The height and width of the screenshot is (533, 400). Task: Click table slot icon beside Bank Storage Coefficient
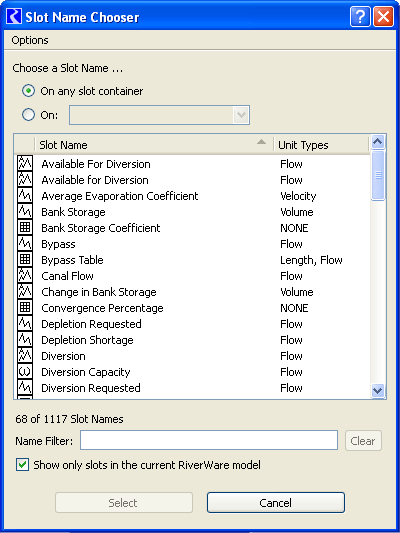click(x=25, y=228)
